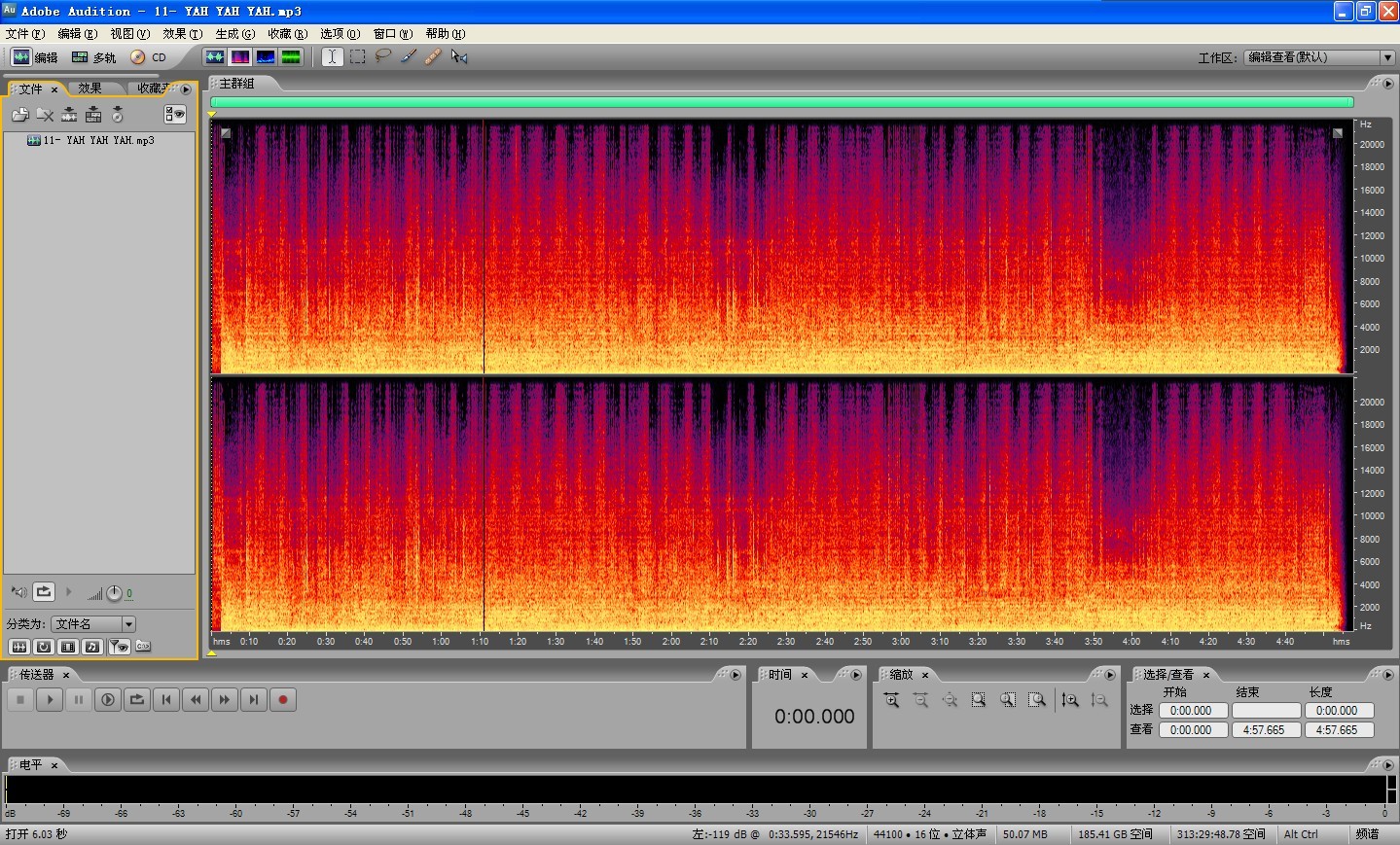Click the red Record button
1400x845 pixels.
[x=283, y=699]
